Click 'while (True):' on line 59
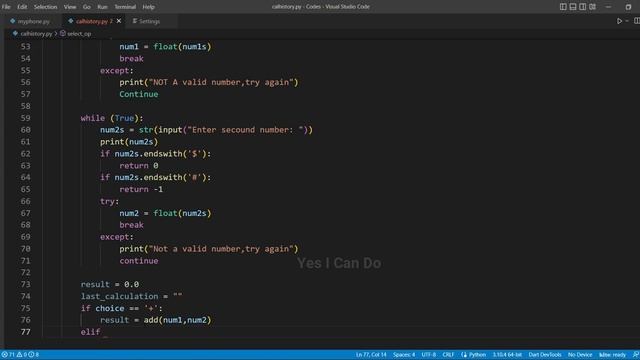The height and width of the screenshot is (360, 640). [x=112, y=118]
